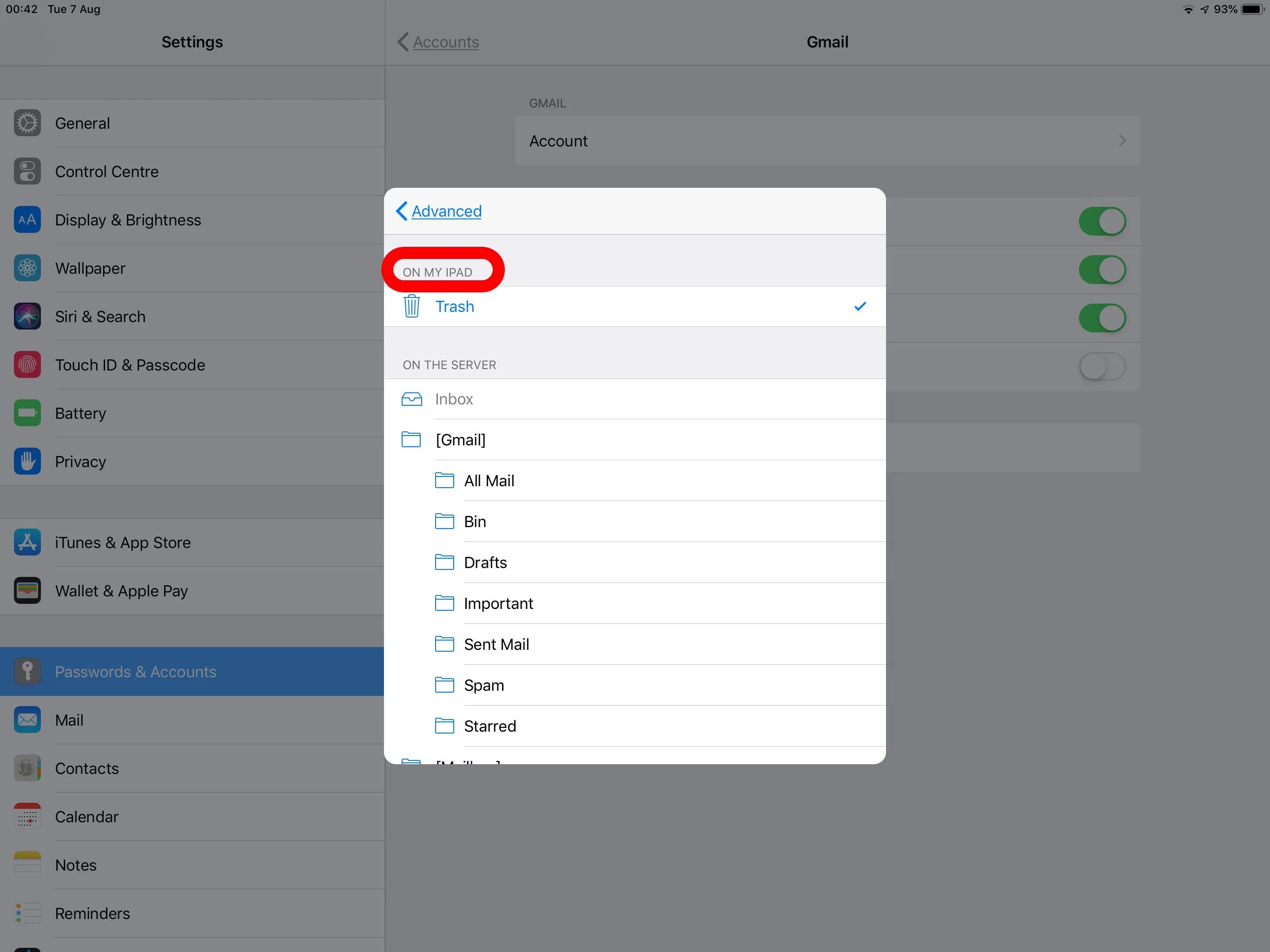Toggle the first green switch off

click(x=1102, y=222)
